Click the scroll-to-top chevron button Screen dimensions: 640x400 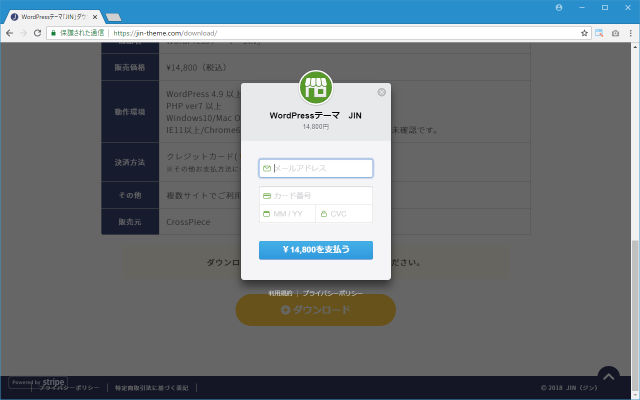(609, 377)
